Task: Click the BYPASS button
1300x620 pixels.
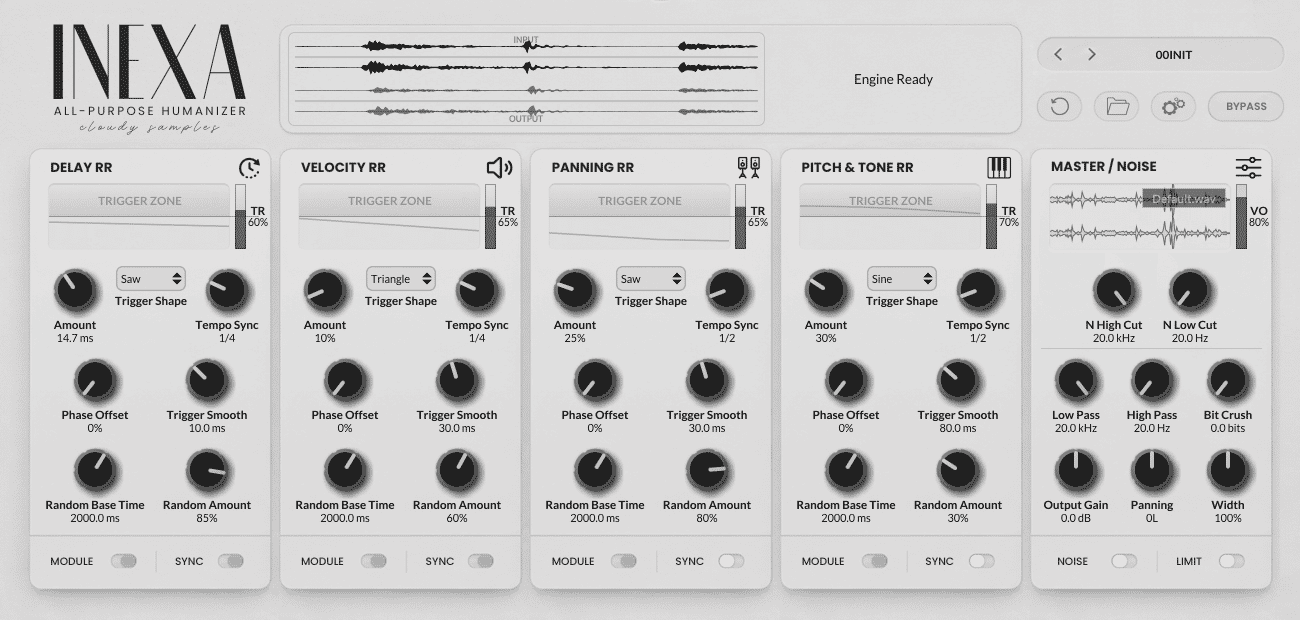Action: [1246, 106]
